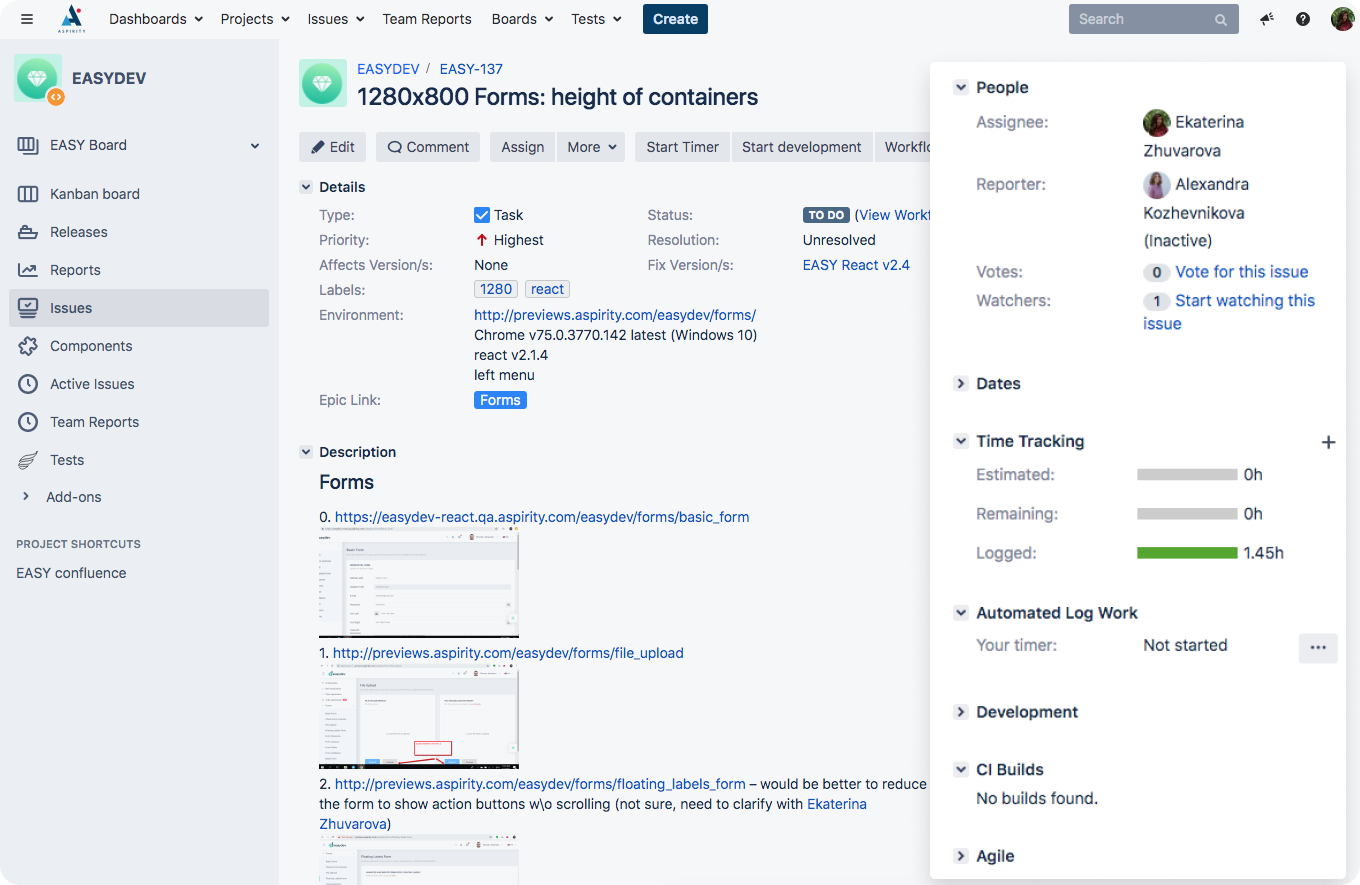Click the EASY Board icon in sidebar

[28, 145]
